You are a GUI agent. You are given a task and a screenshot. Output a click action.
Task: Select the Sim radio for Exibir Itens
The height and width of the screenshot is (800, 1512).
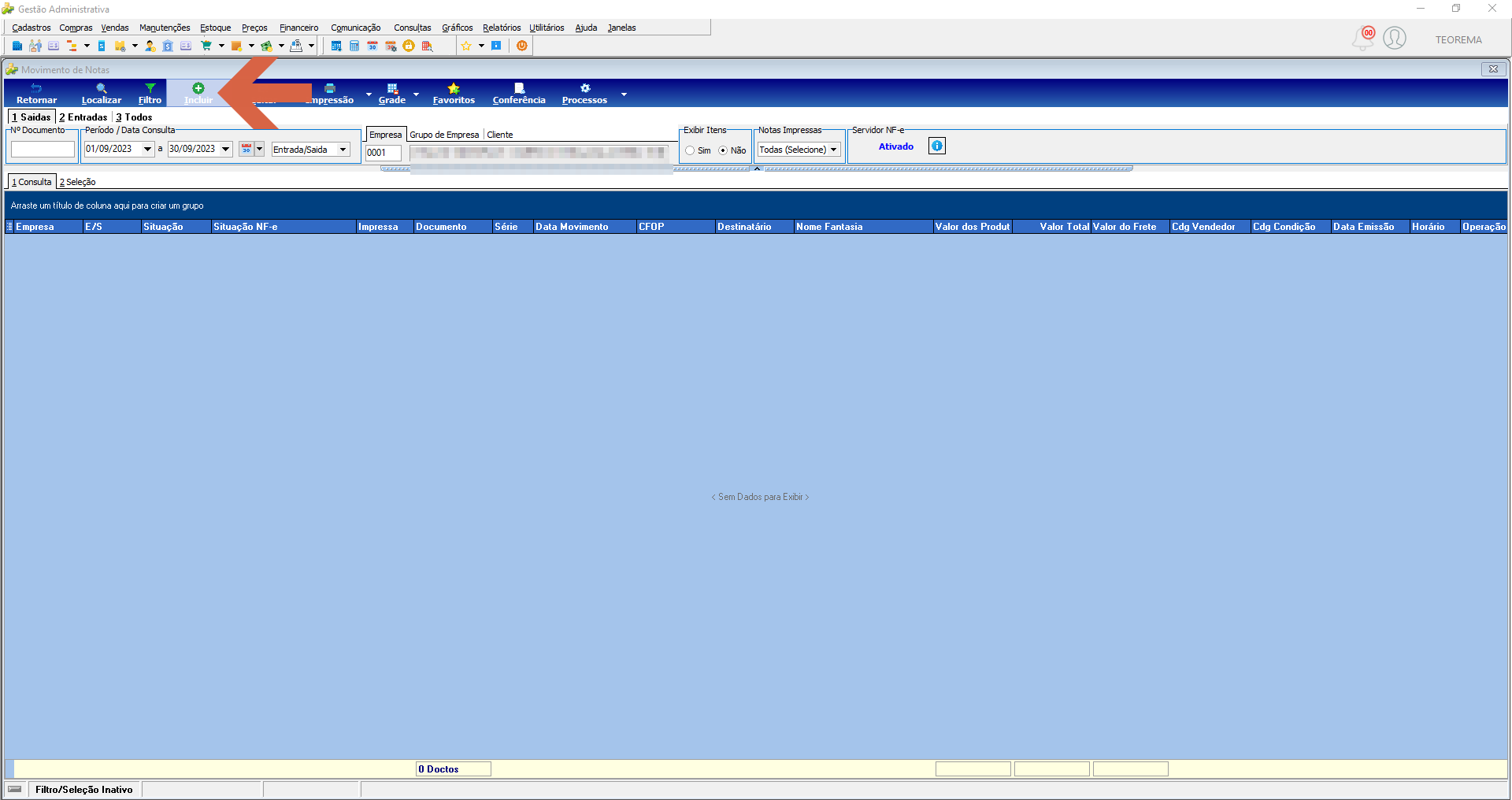pos(690,150)
